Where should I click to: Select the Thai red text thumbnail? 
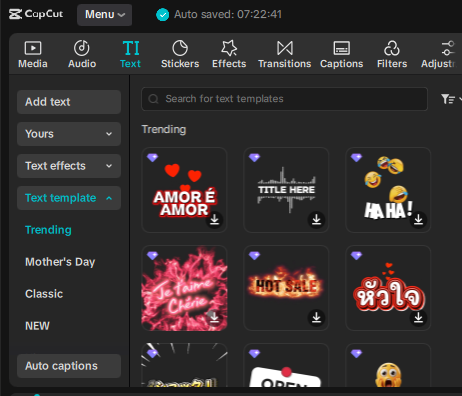click(x=388, y=288)
